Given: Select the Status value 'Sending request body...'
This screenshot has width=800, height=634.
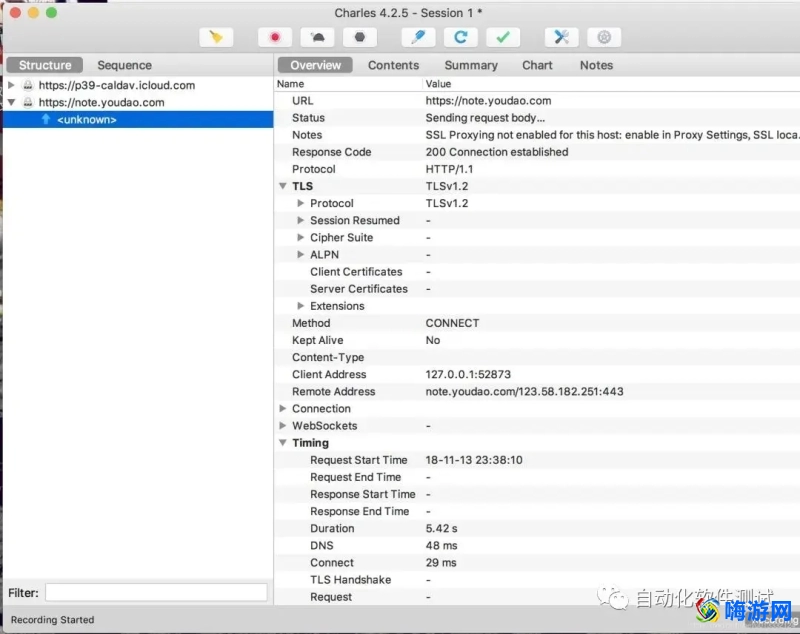Looking at the screenshot, I should (485, 118).
